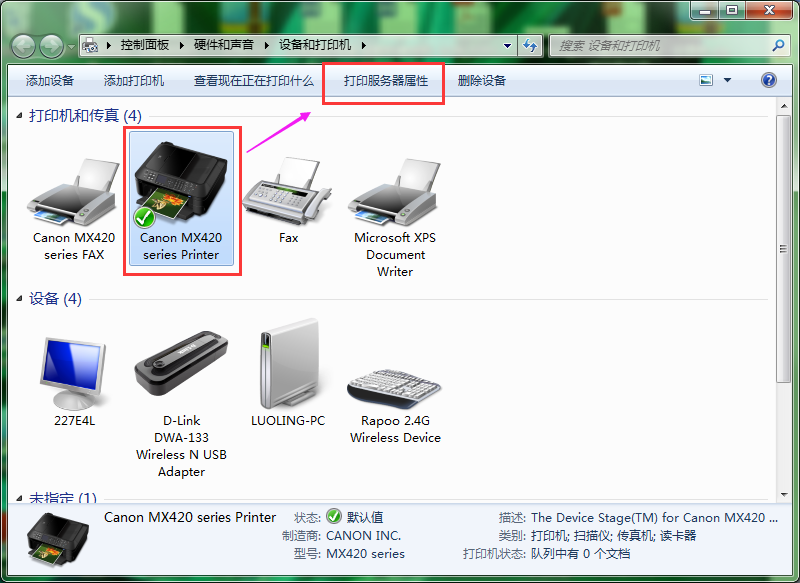Click the printer icon in address bar
This screenshot has width=800, height=583.
click(90, 45)
